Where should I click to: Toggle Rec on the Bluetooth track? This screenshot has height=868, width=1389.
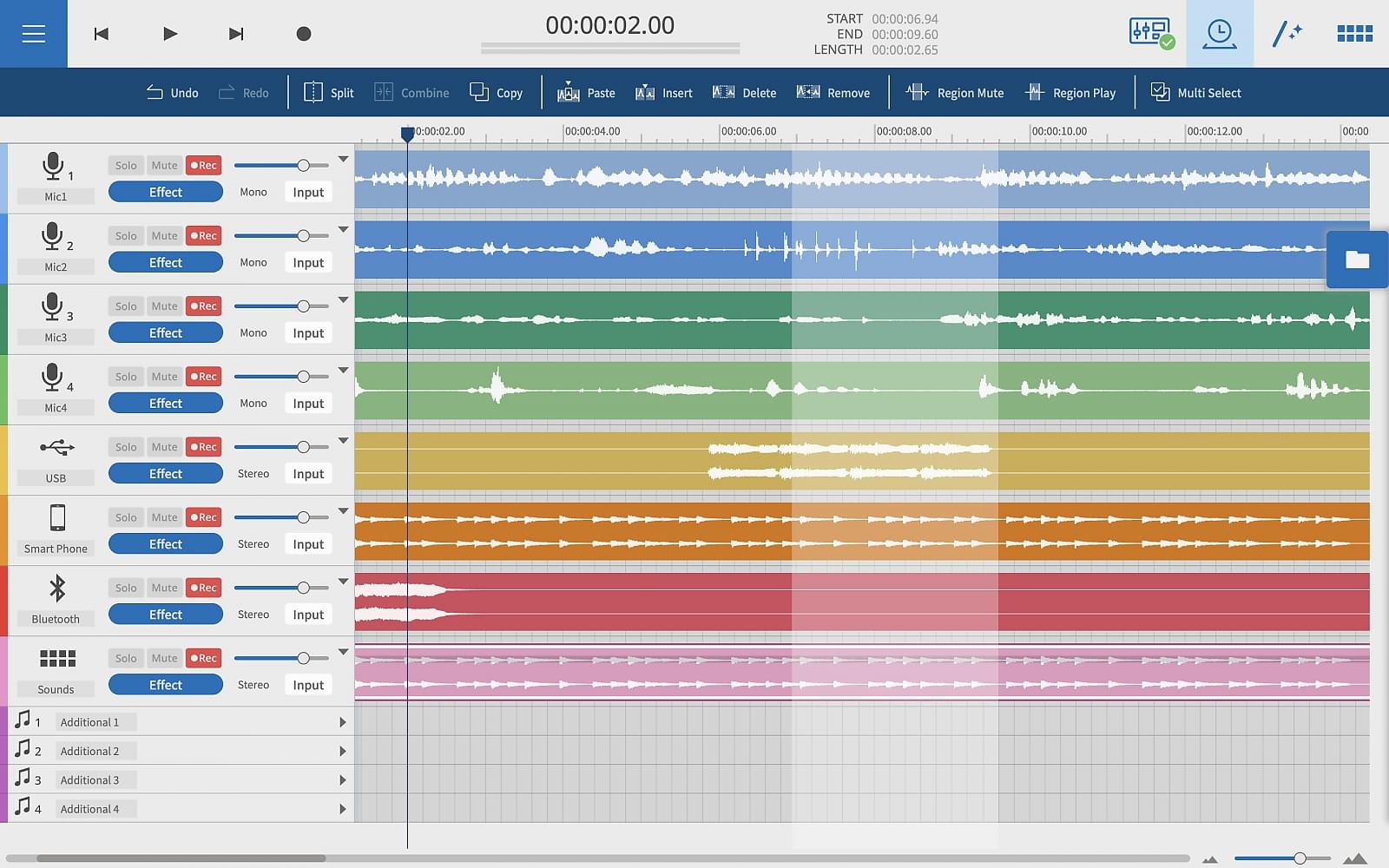(x=204, y=588)
